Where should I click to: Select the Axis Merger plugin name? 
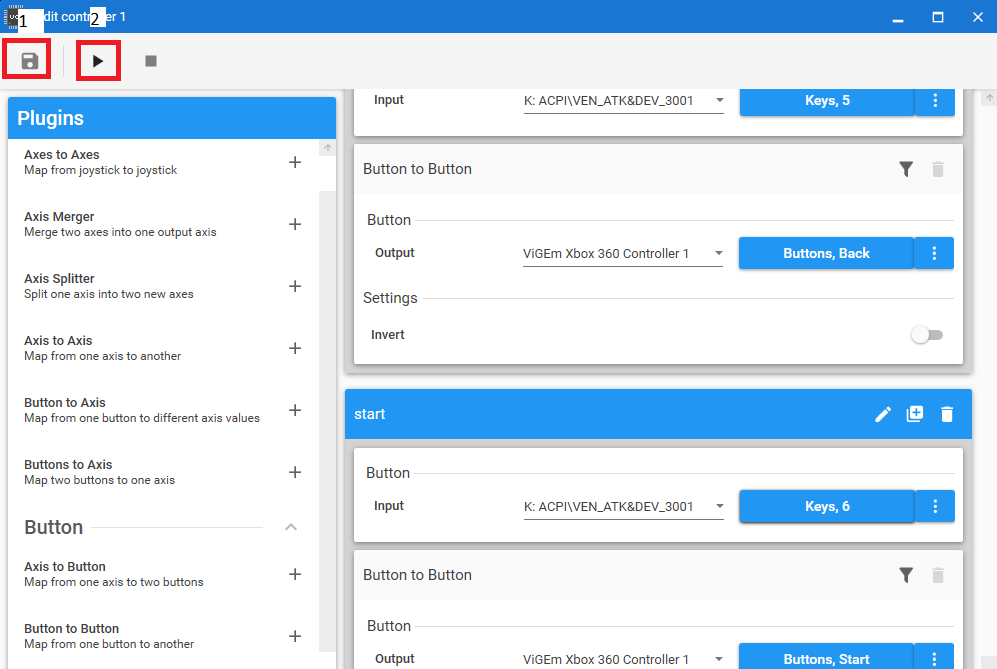pos(59,217)
